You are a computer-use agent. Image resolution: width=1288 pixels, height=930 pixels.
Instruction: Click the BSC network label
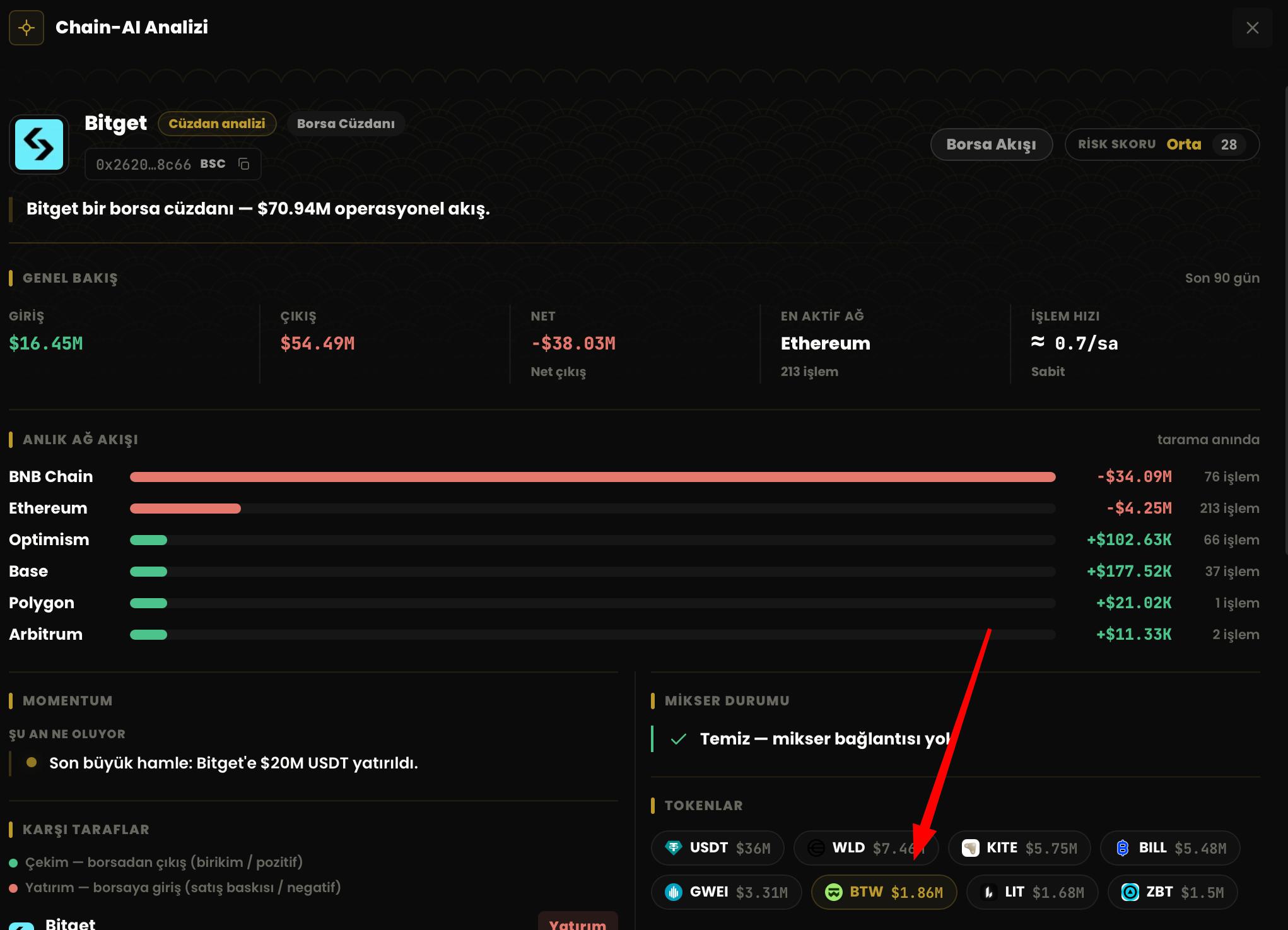click(x=213, y=164)
